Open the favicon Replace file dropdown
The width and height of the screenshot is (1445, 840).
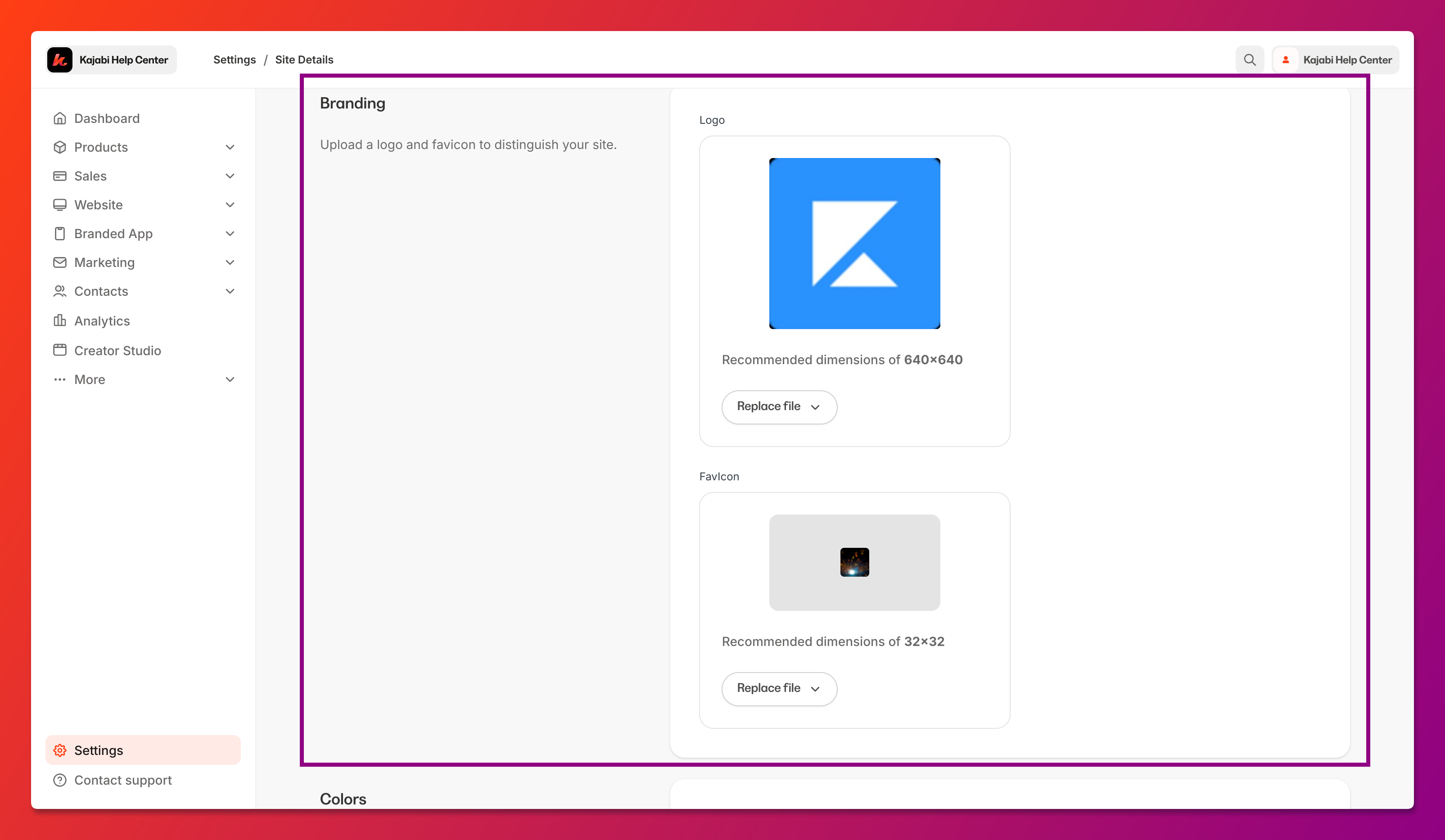pyautogui.click(x=779, y=688)
